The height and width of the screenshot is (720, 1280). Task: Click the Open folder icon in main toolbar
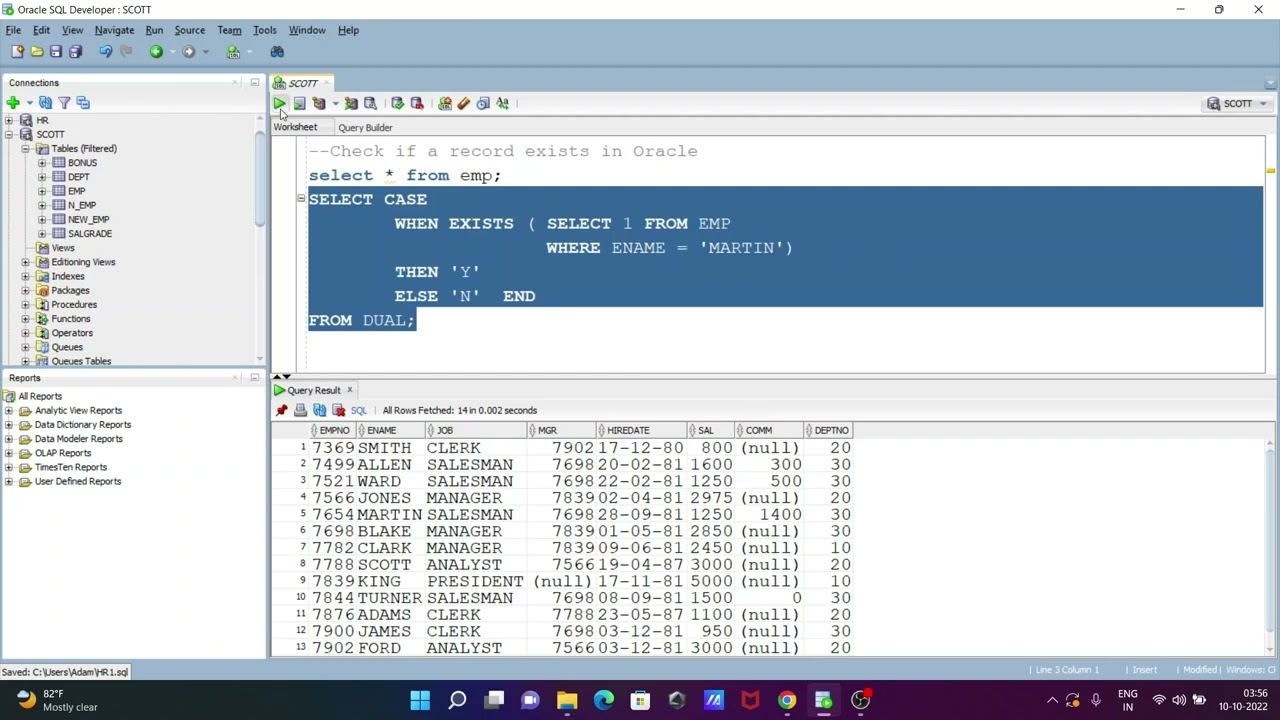37,52
